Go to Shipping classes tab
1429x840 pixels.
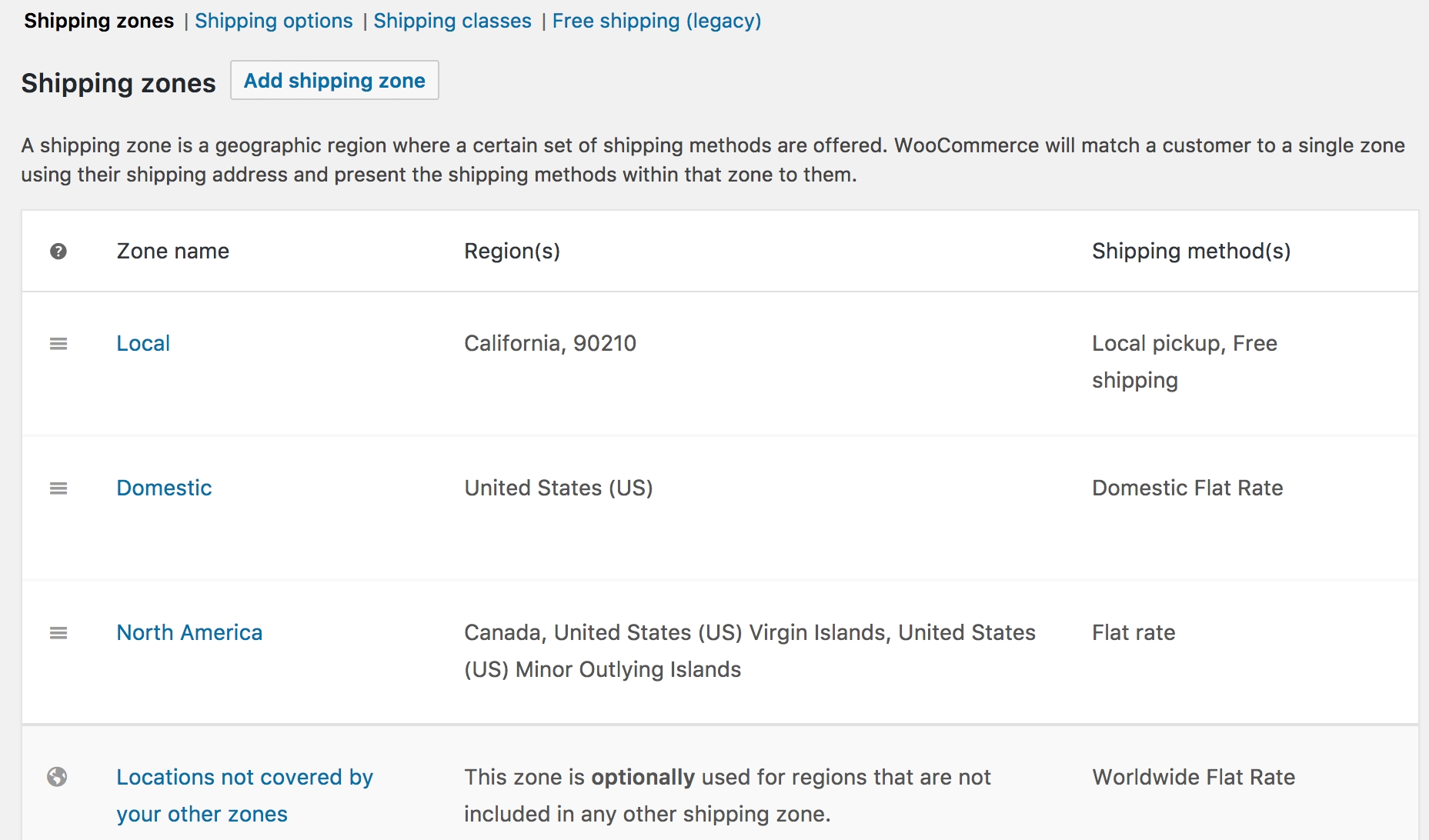pos(452,21)
